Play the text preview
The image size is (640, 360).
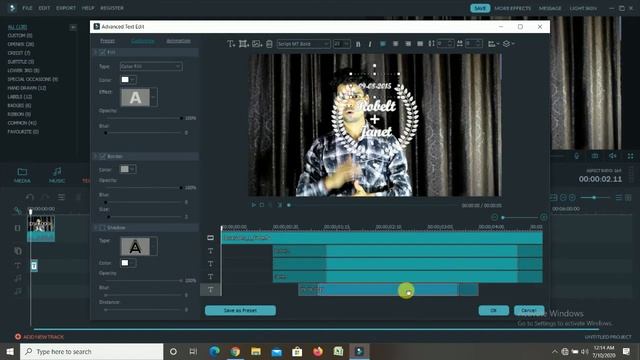pos(253,205)
